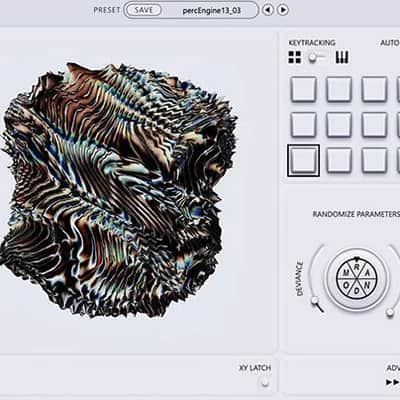Toggle the XY LATCH switch
This screenshot has width=400, height=400.
coord(265,383)
